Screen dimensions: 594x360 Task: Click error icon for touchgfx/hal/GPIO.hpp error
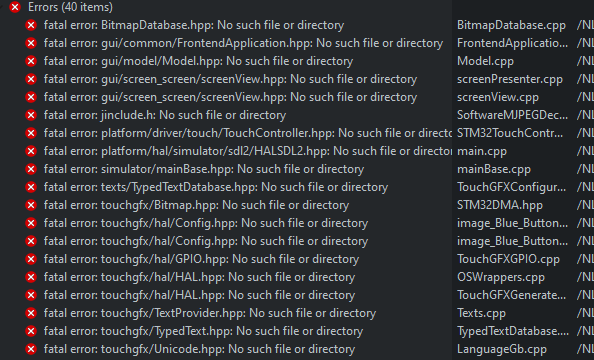pos(31,259)
